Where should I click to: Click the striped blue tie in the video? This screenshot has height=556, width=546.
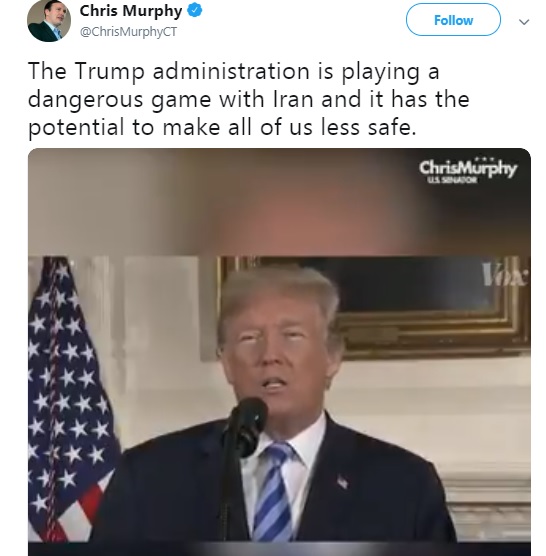(274, 491)
